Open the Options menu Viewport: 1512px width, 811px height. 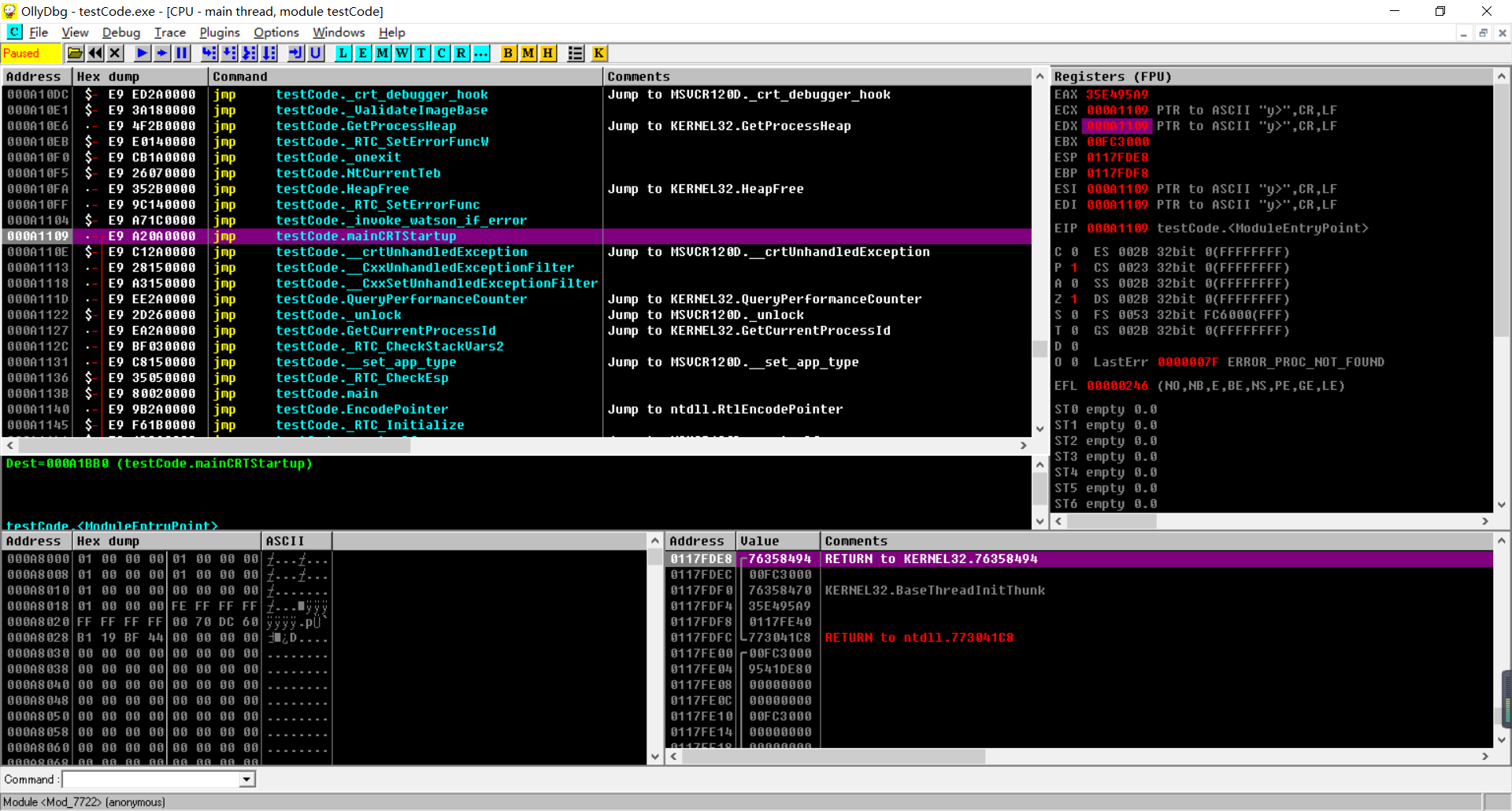276,32
